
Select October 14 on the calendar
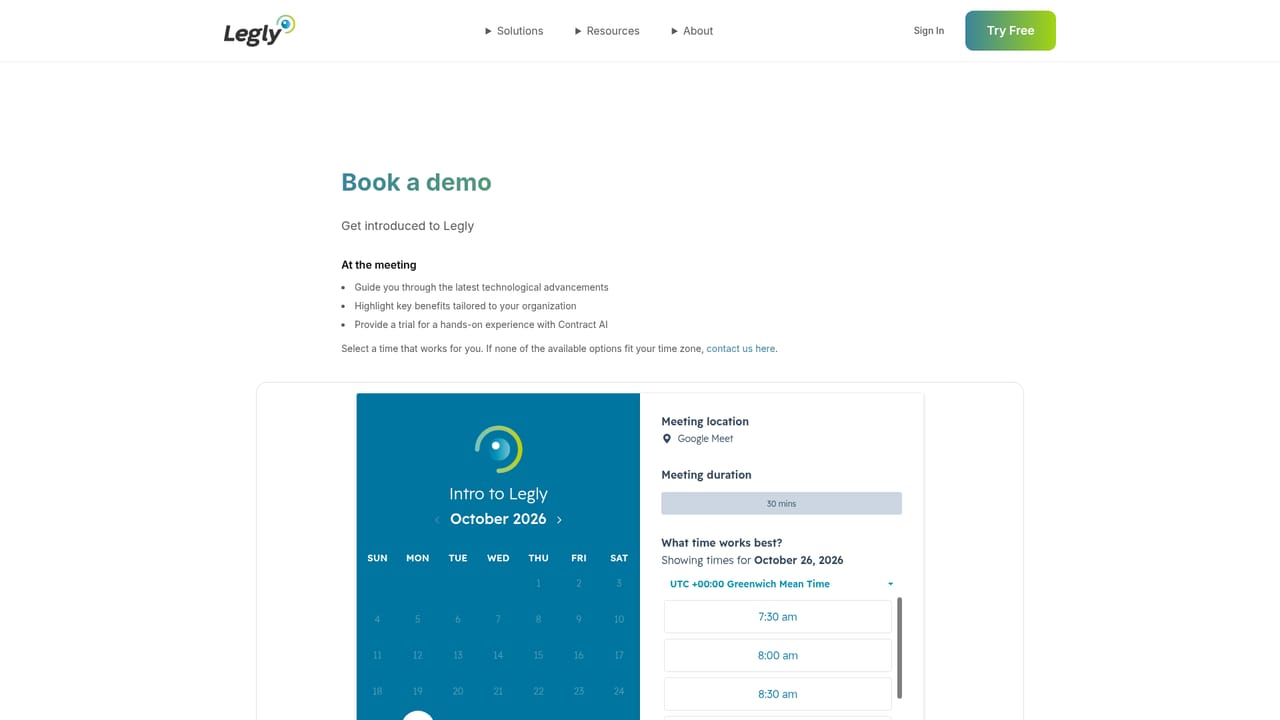(x=498, y=655)
